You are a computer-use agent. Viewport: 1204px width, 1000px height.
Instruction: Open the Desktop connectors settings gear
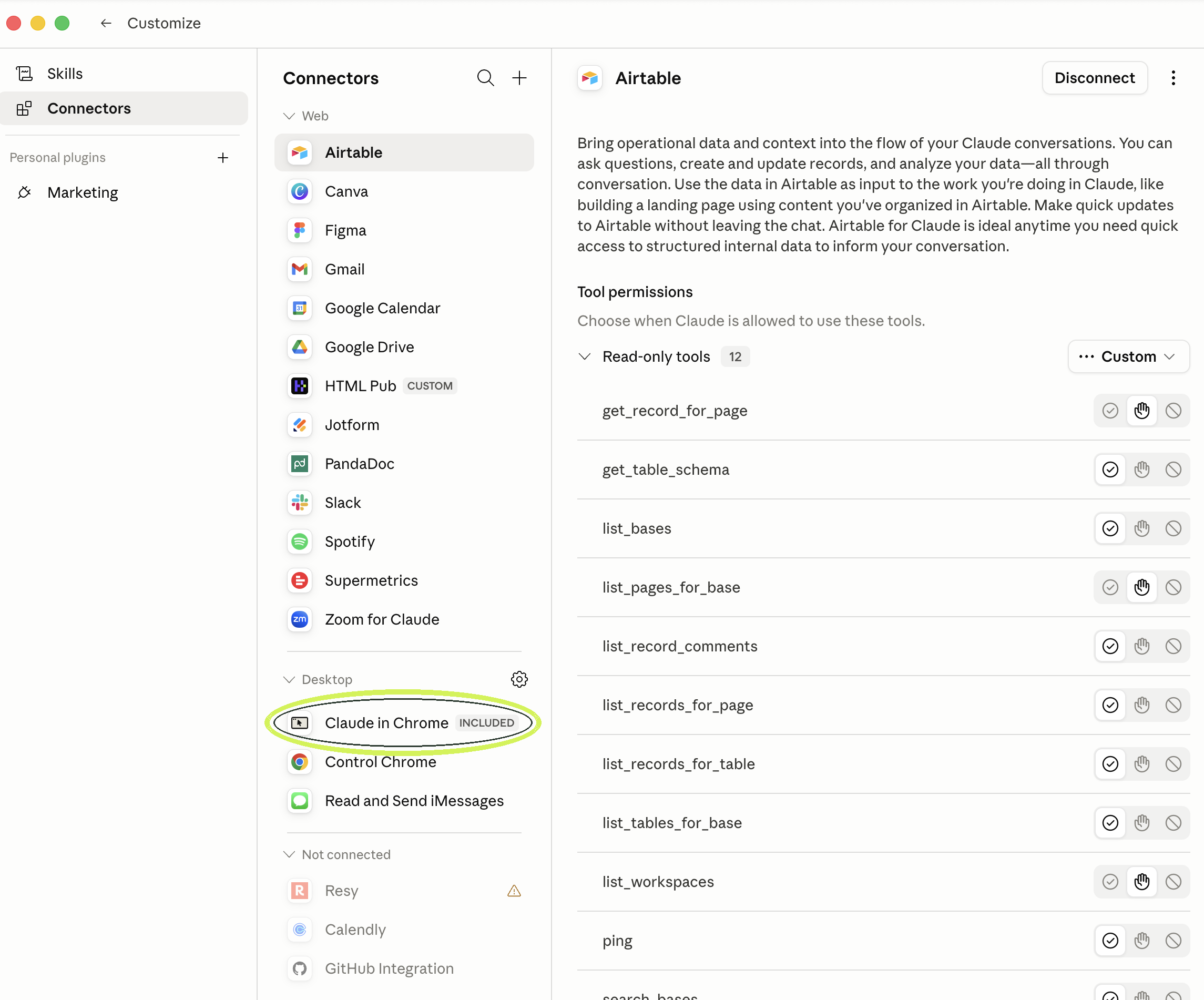pos(519,679)
